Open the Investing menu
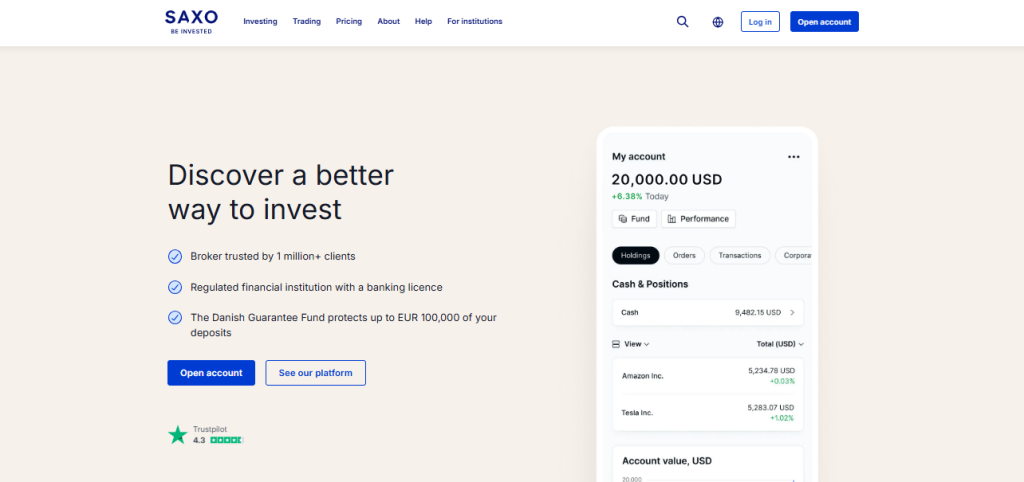 [x=260, y=22]
